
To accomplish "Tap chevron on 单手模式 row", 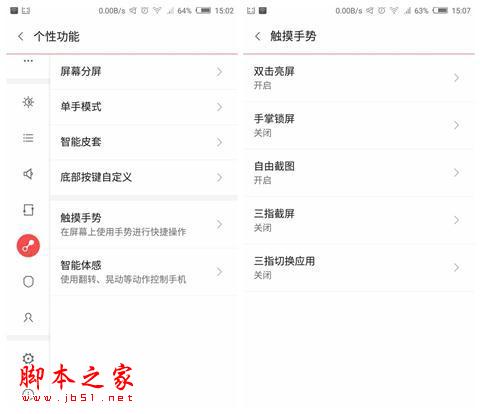I will click(219, 107).
